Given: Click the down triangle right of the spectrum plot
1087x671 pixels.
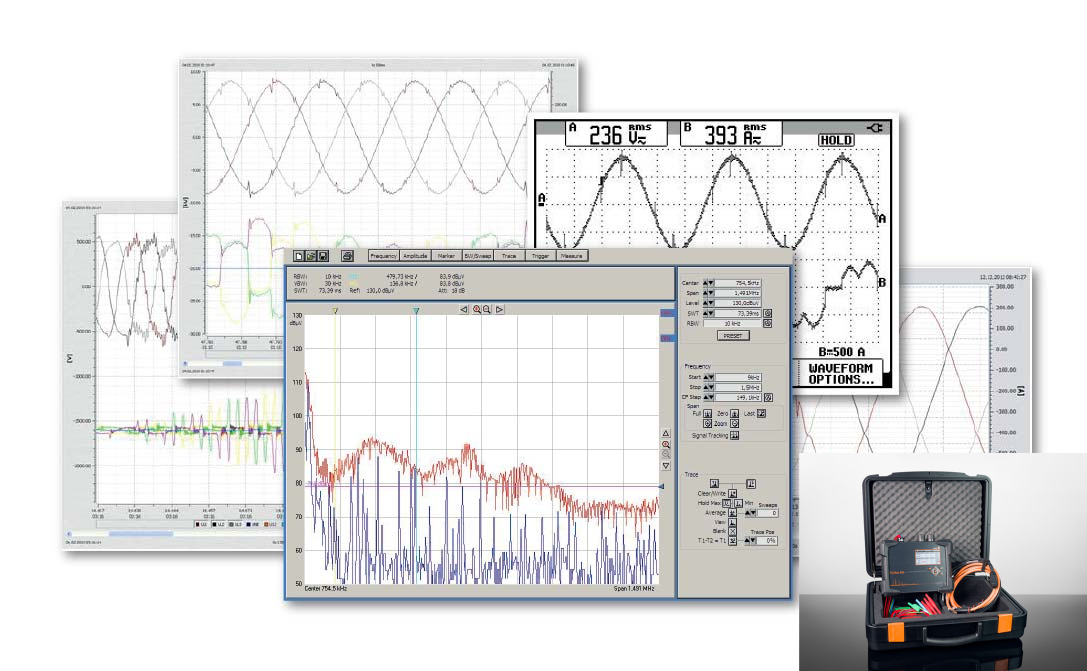Looking at the screenshot, I should [666, 466].
